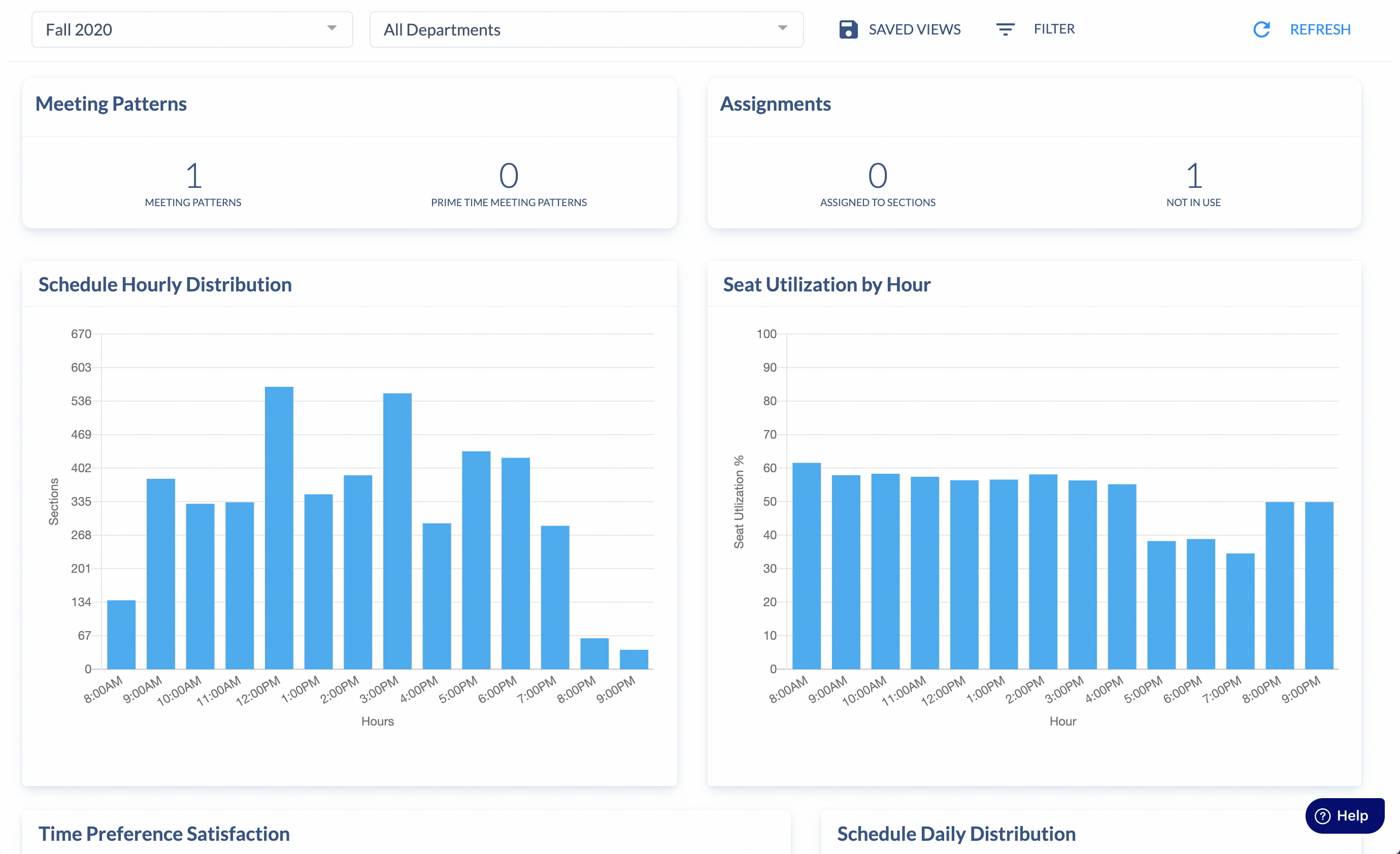Click the Meeting Patterns count value
This screenshot has height=854, width=1400.
[193, 176]
